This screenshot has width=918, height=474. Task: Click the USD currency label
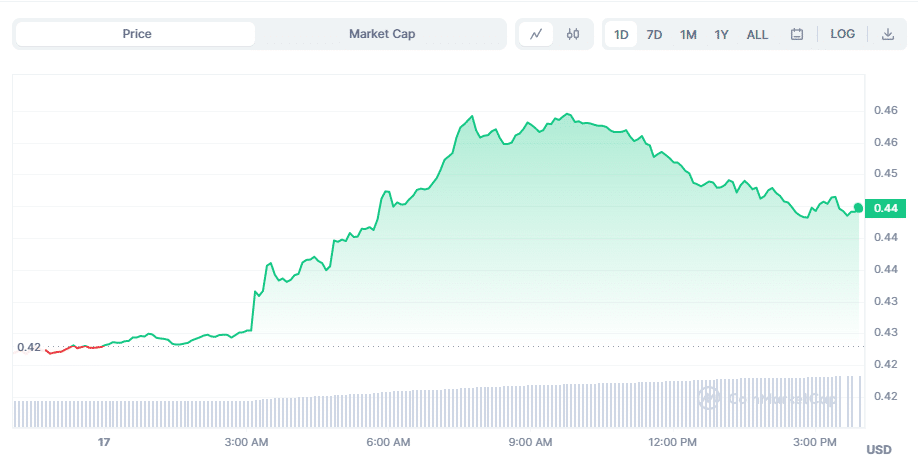click(x=879, y=449)
